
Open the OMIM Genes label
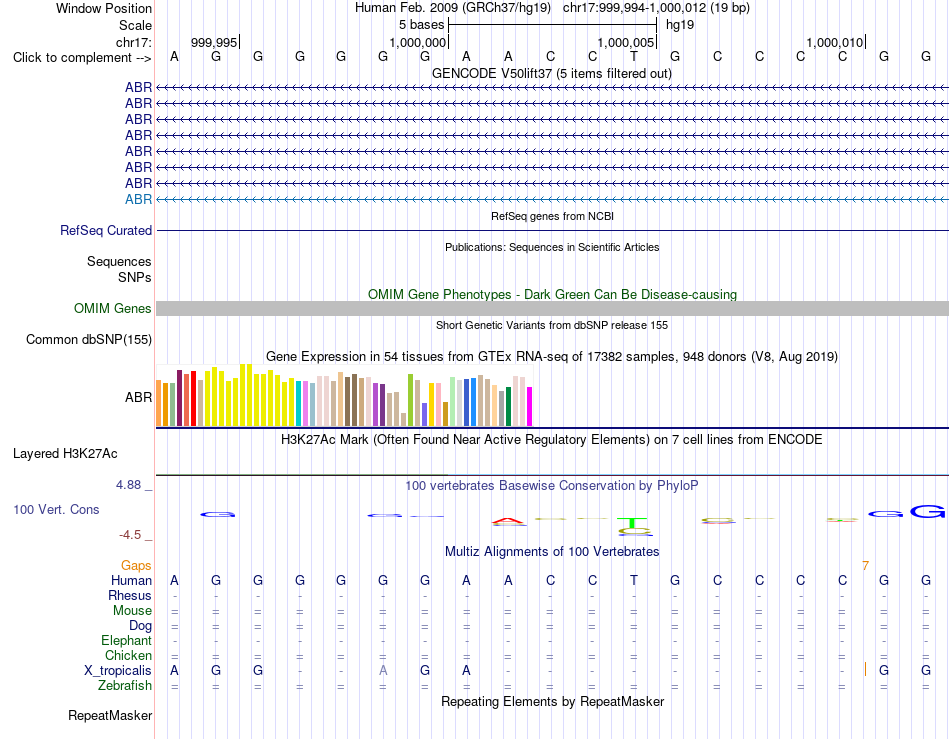point(113,309)
